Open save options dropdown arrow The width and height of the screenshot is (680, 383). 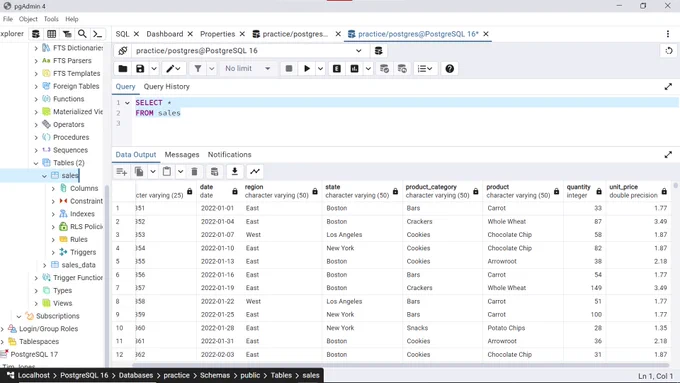click(154, 69)
